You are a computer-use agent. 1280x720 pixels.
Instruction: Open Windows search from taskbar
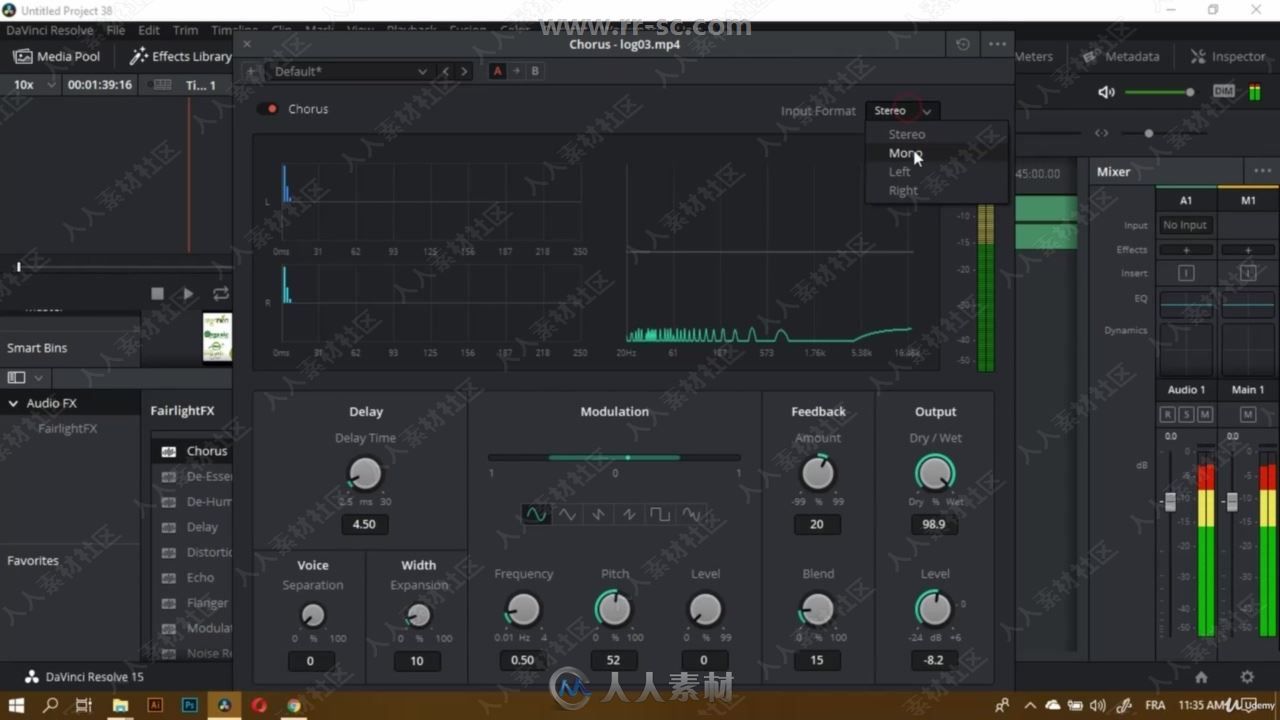click(50, 705)
